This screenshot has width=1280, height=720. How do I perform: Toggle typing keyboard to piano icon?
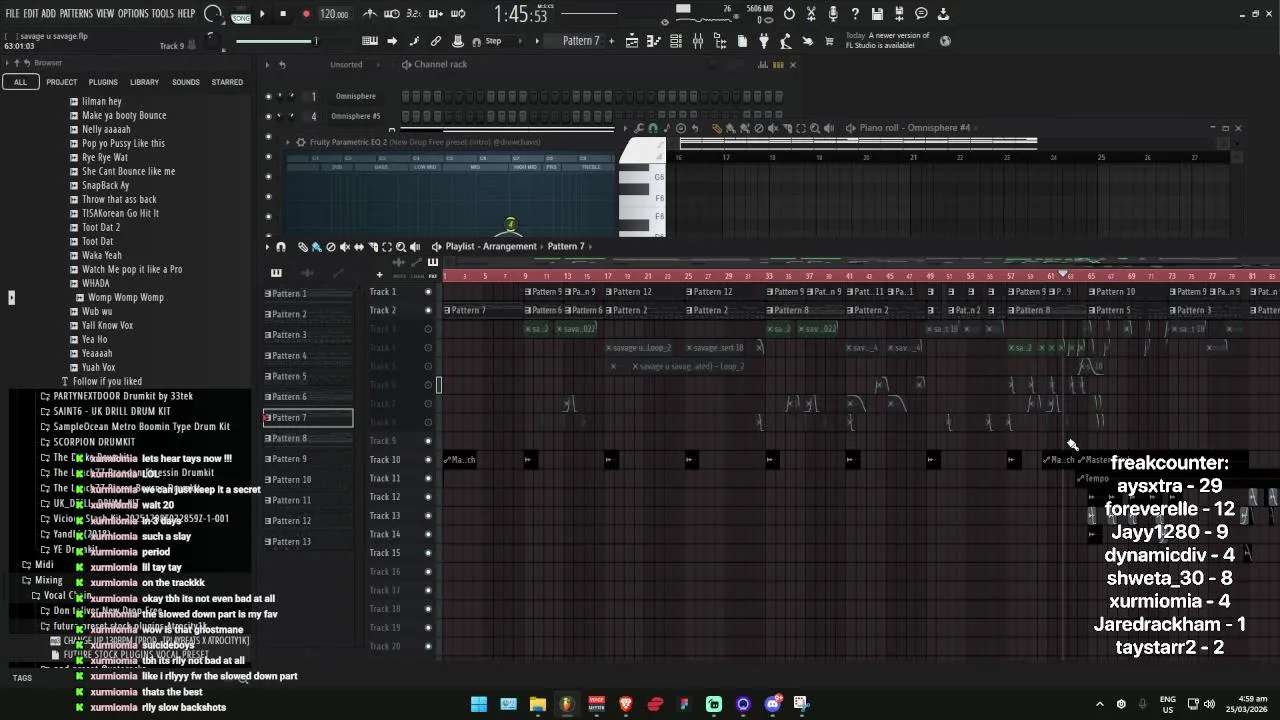(x=370, y=41)
